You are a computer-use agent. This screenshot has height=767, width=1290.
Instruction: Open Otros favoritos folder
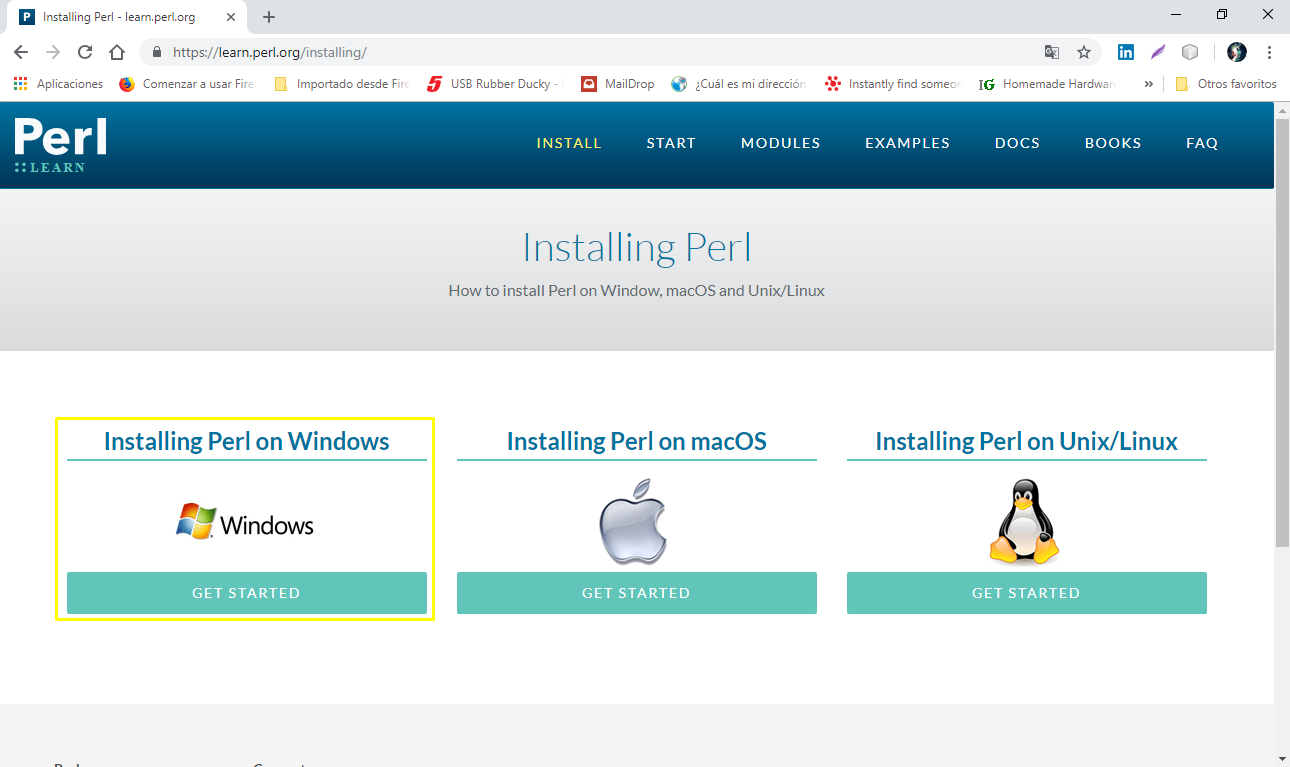[1226, 84]
